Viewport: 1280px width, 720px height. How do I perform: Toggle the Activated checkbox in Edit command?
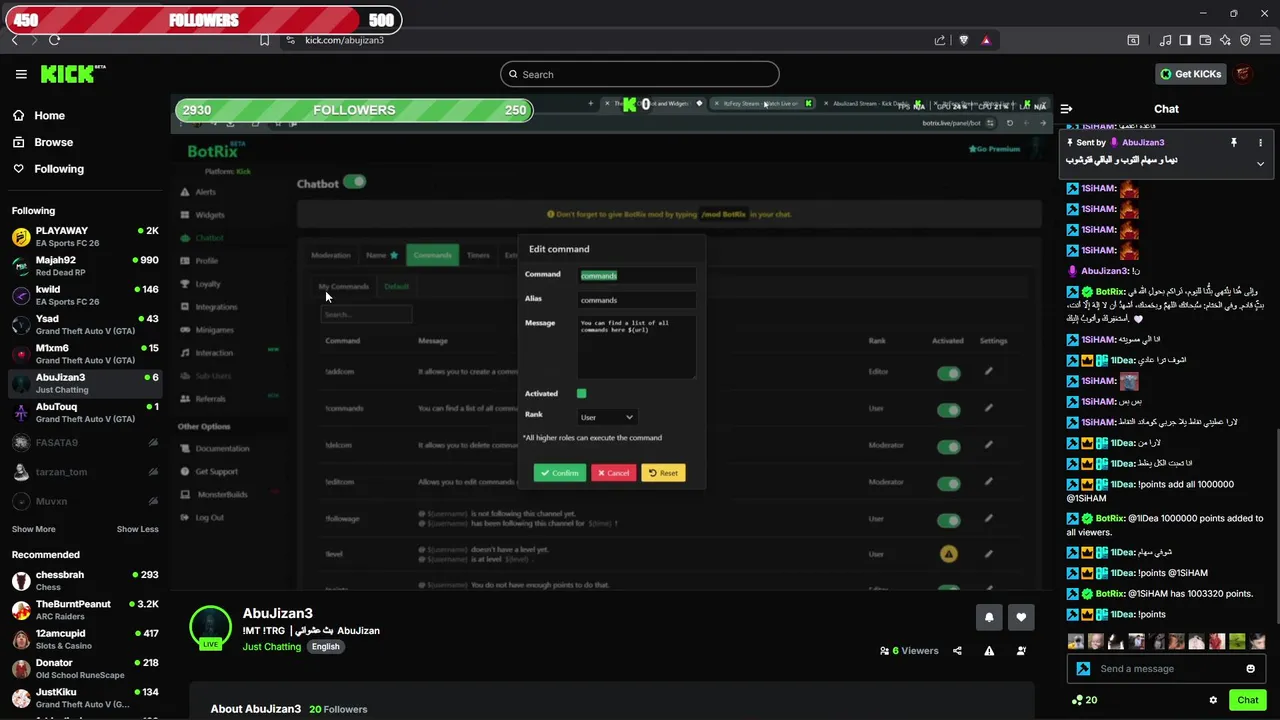582,394
